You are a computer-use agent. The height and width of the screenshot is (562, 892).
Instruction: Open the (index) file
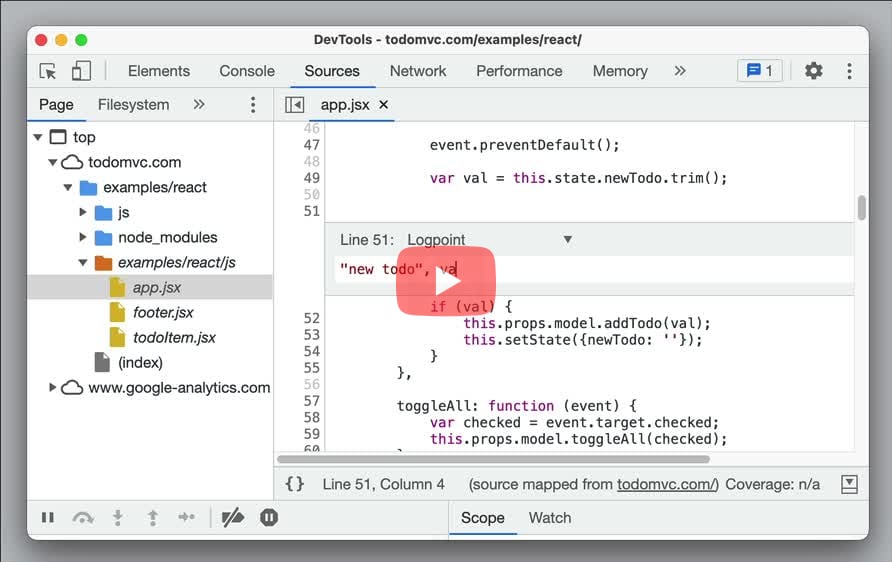(140, 362)
